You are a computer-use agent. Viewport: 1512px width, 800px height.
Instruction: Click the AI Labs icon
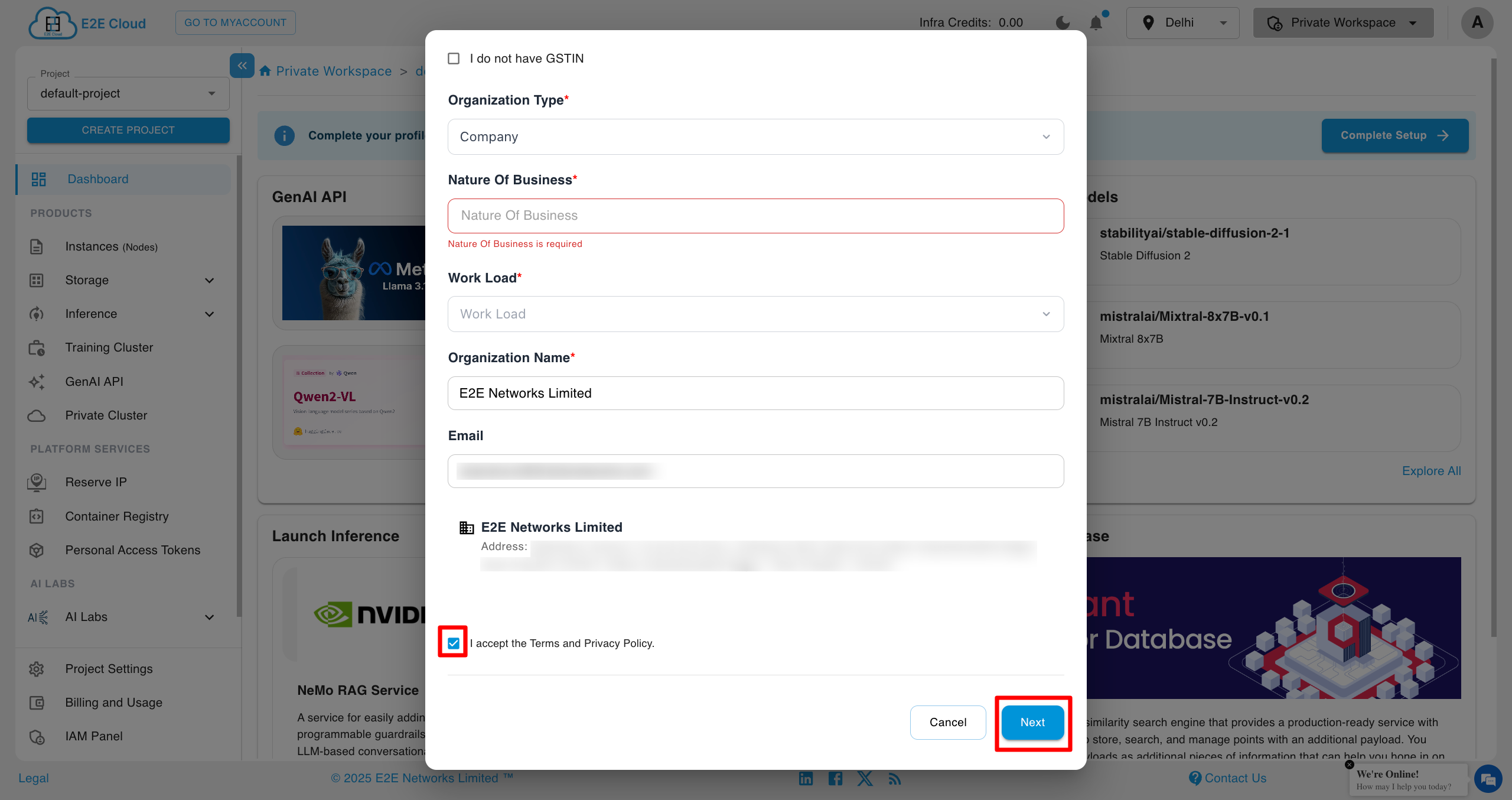coord(38,617)
